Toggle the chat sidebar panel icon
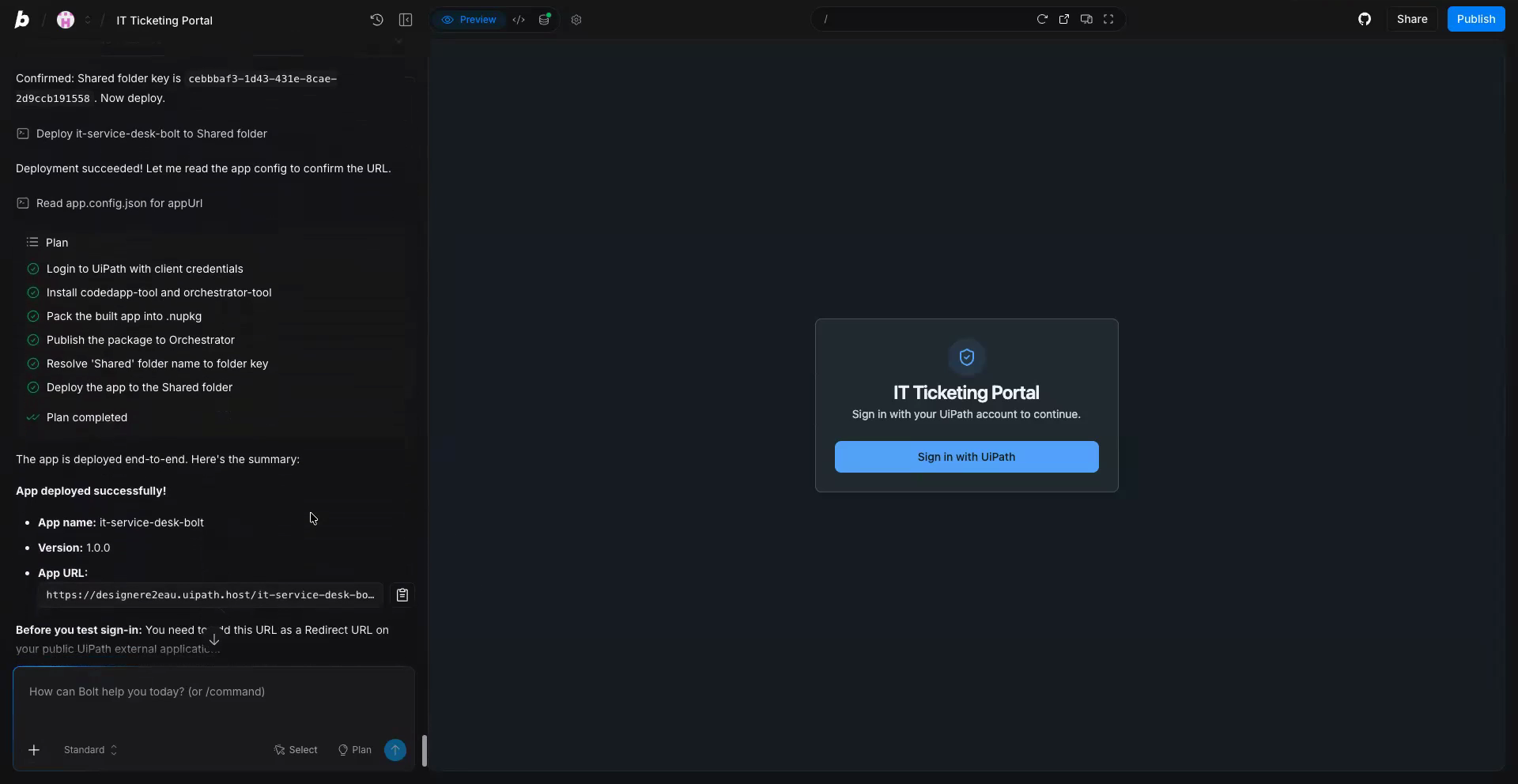 tap(406, 20)
